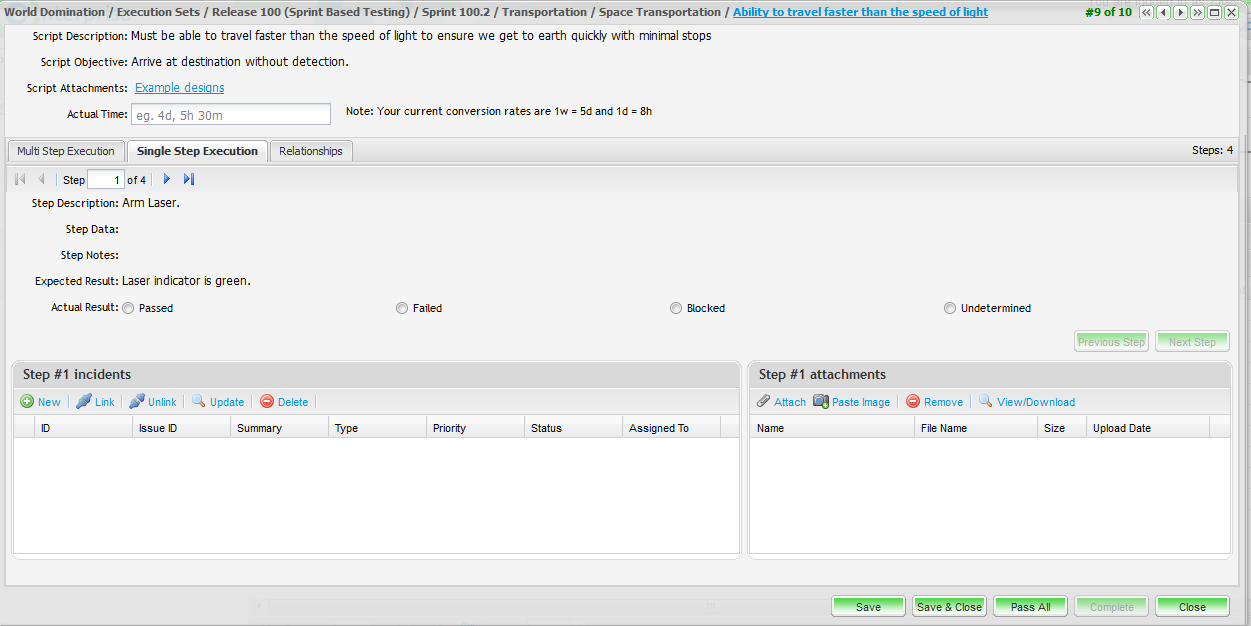Click the Update incident magnifier icon
This screenshot has width=1251, height=626.
(x=199, y=402)
